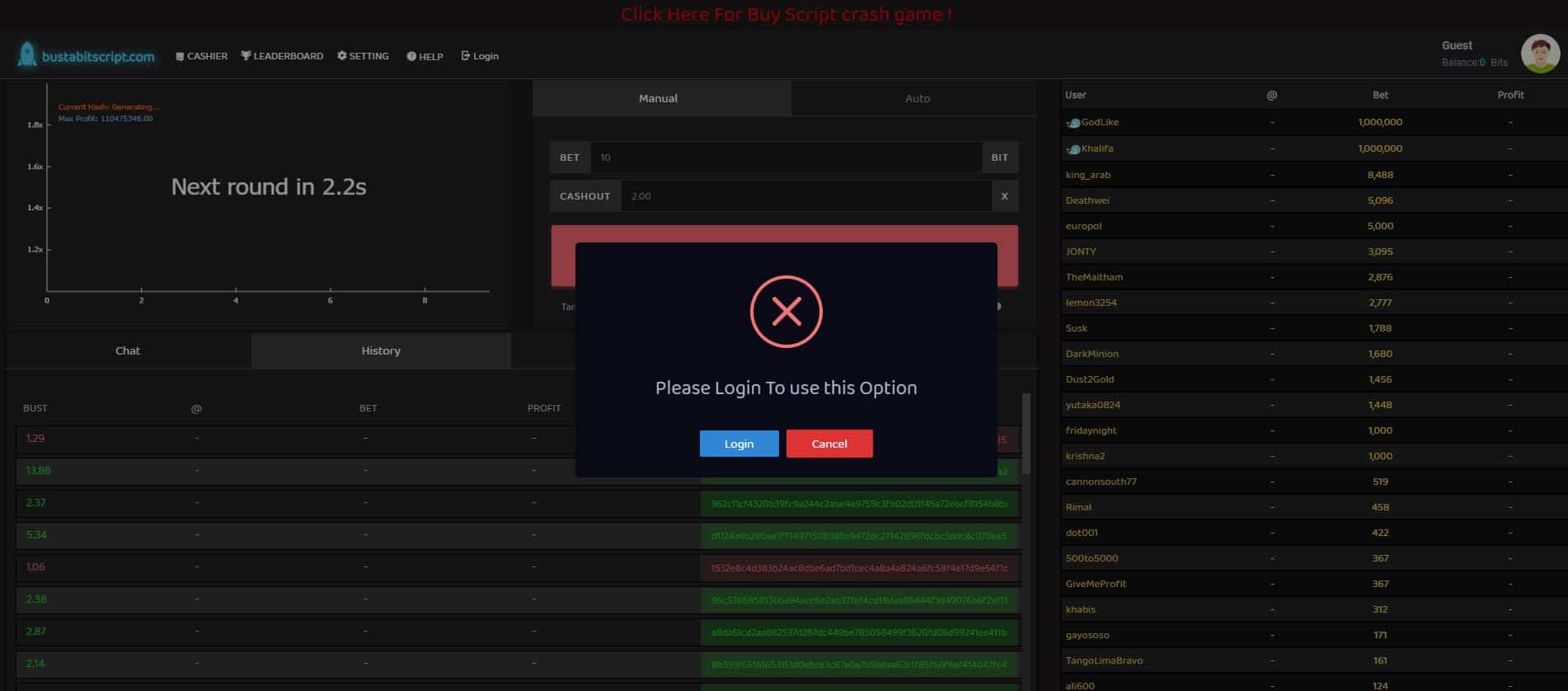Click the Max Profit value above the graph
This screenshot has width=1568, height=691.
click(106, 119)
